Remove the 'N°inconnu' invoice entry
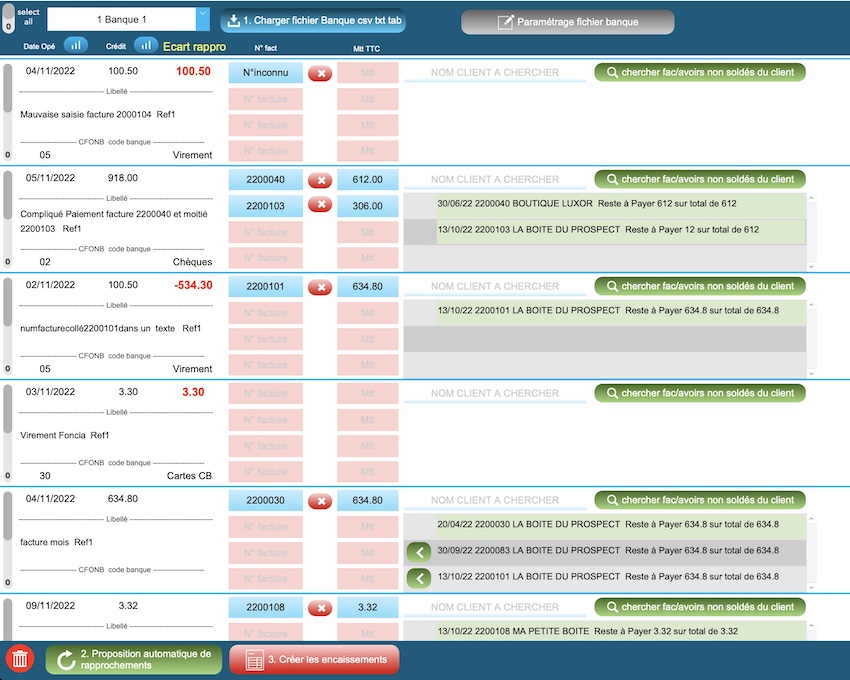 (x=320, y=73)
